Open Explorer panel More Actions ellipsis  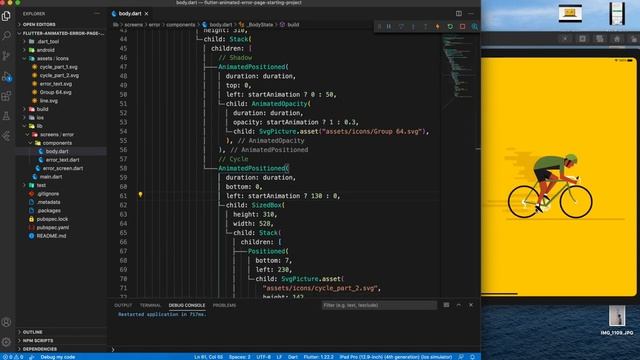[97, 13]
